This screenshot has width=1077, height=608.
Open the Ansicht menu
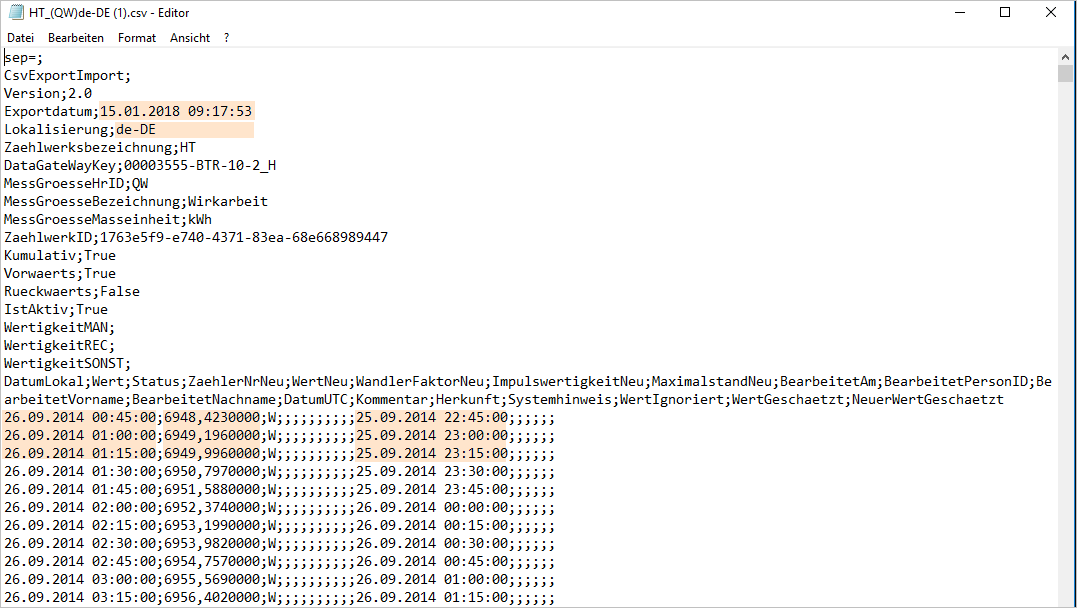(190, 38)
